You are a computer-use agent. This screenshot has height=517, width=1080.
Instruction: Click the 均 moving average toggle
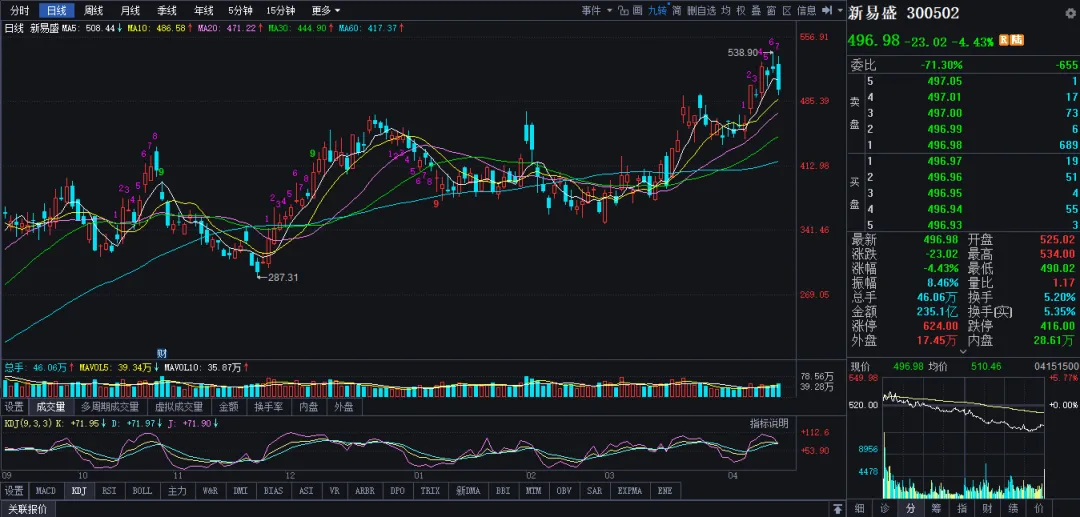(x=726, y=10)
